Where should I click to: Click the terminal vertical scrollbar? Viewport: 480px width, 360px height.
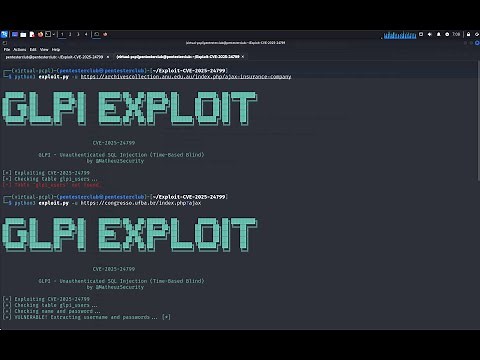tap(478, 122)
